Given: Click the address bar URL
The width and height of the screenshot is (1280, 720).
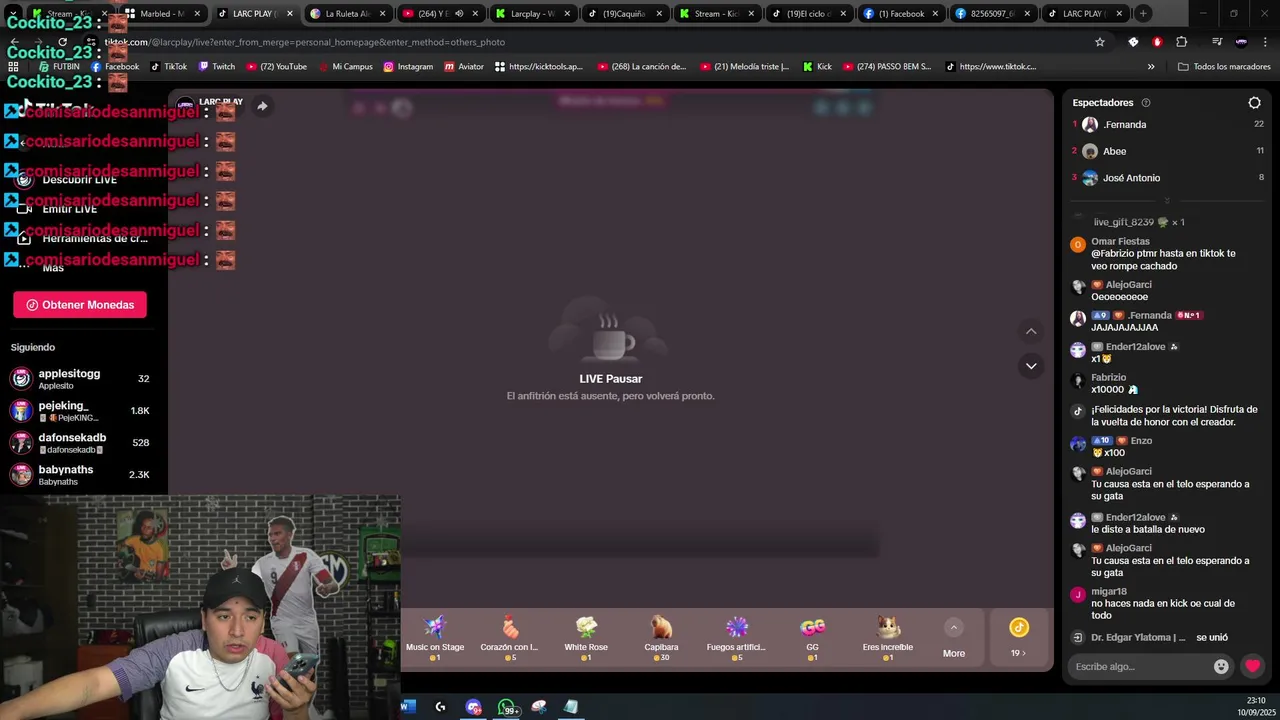Looking at the screenshot, I should click(305, 42).
